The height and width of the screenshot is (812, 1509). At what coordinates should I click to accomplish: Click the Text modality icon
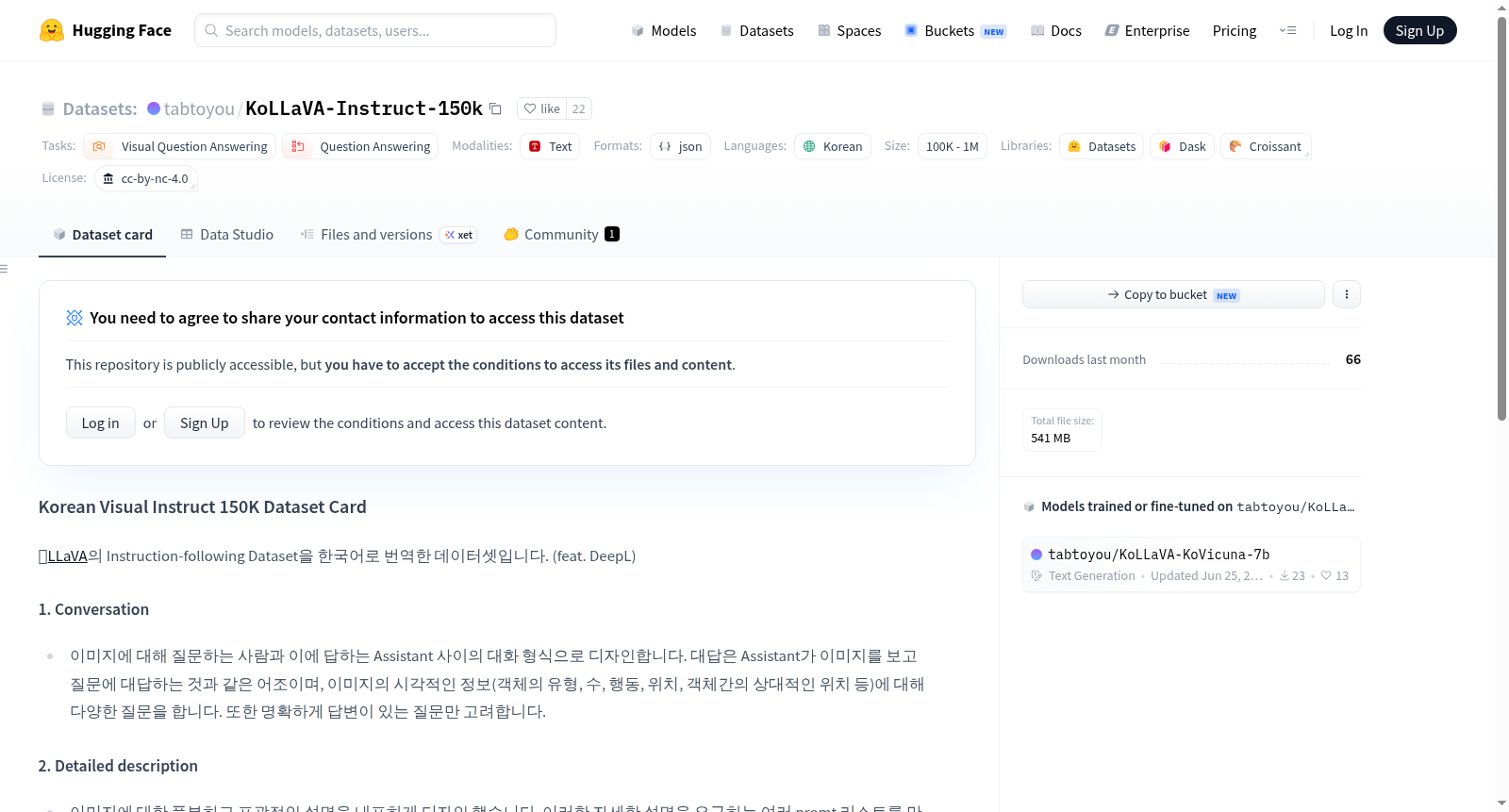click(x=535, y=146)
